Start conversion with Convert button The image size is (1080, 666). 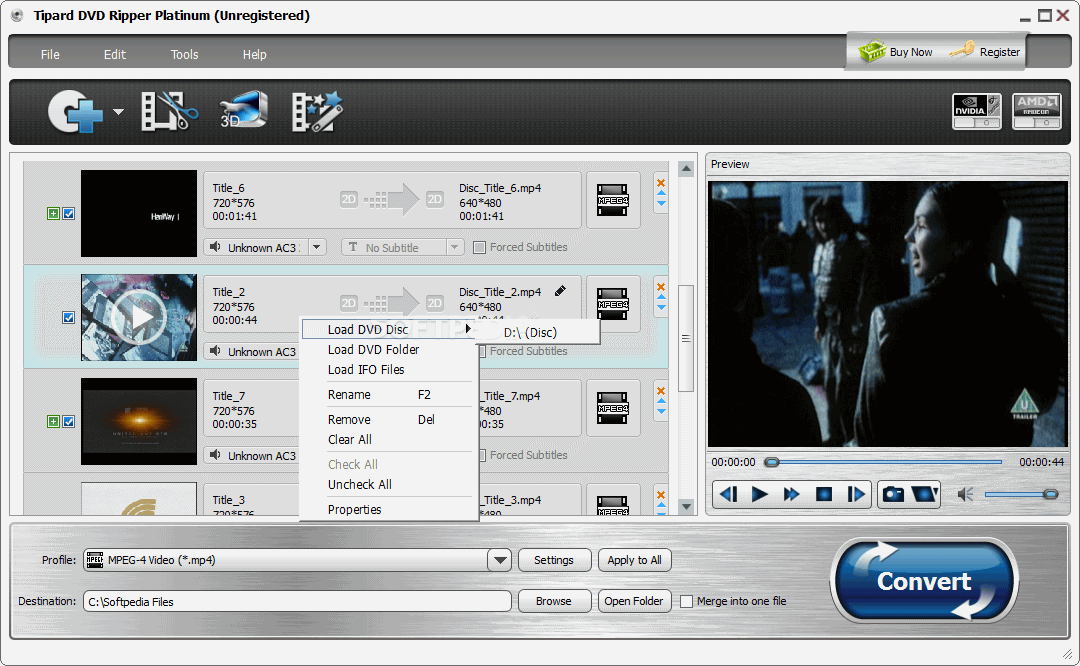coord(924,581)
